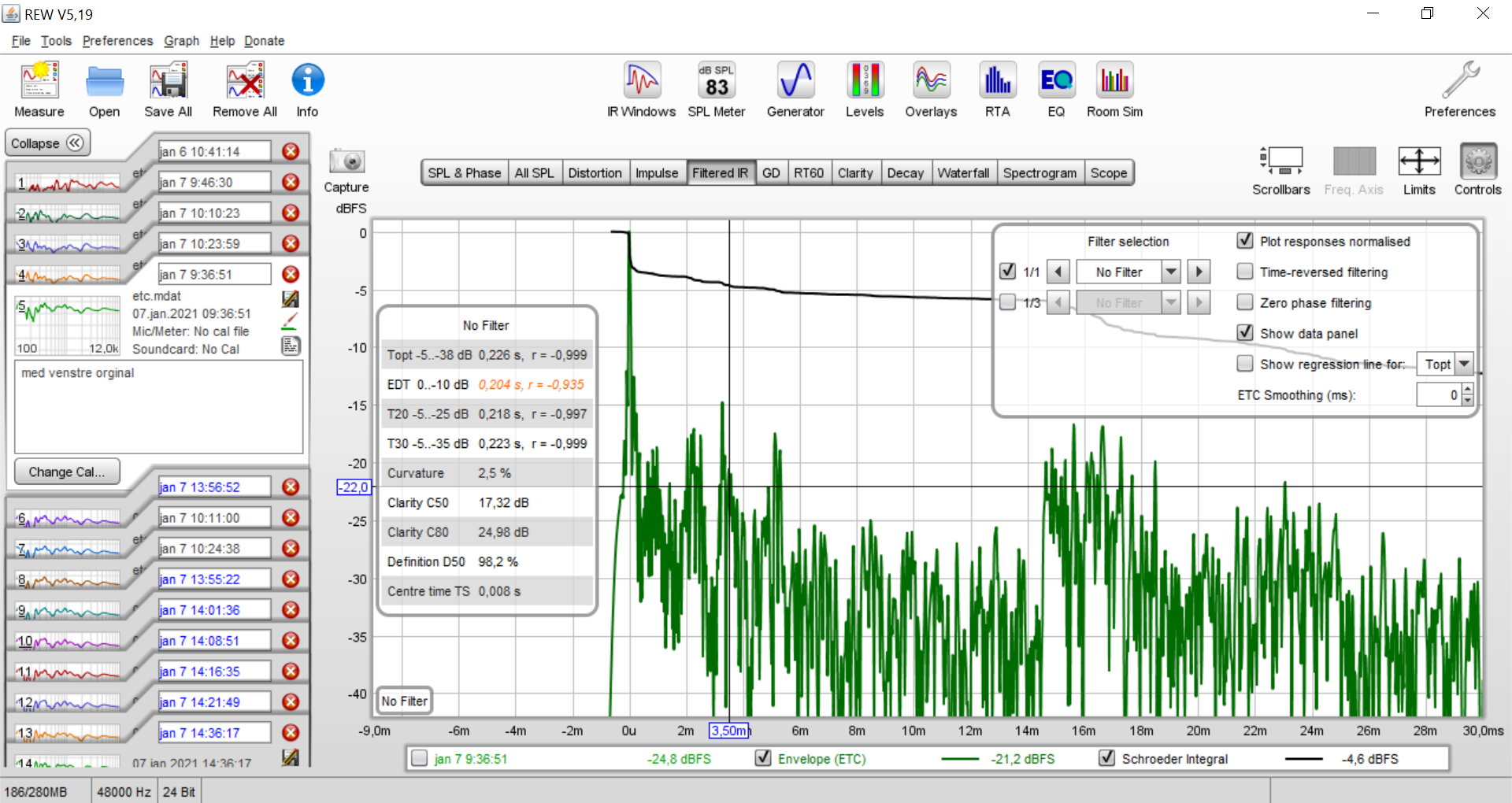This screenshot has height=803, width=1512.
Task: Open the Topt regression line dropdown
Action: click(1464, 364)
